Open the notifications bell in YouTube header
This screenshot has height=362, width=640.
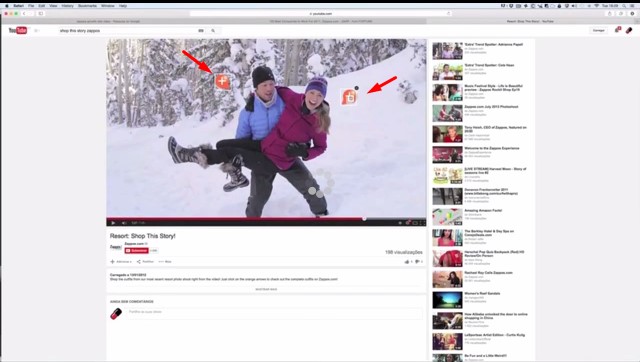click(x=617, y=30)
